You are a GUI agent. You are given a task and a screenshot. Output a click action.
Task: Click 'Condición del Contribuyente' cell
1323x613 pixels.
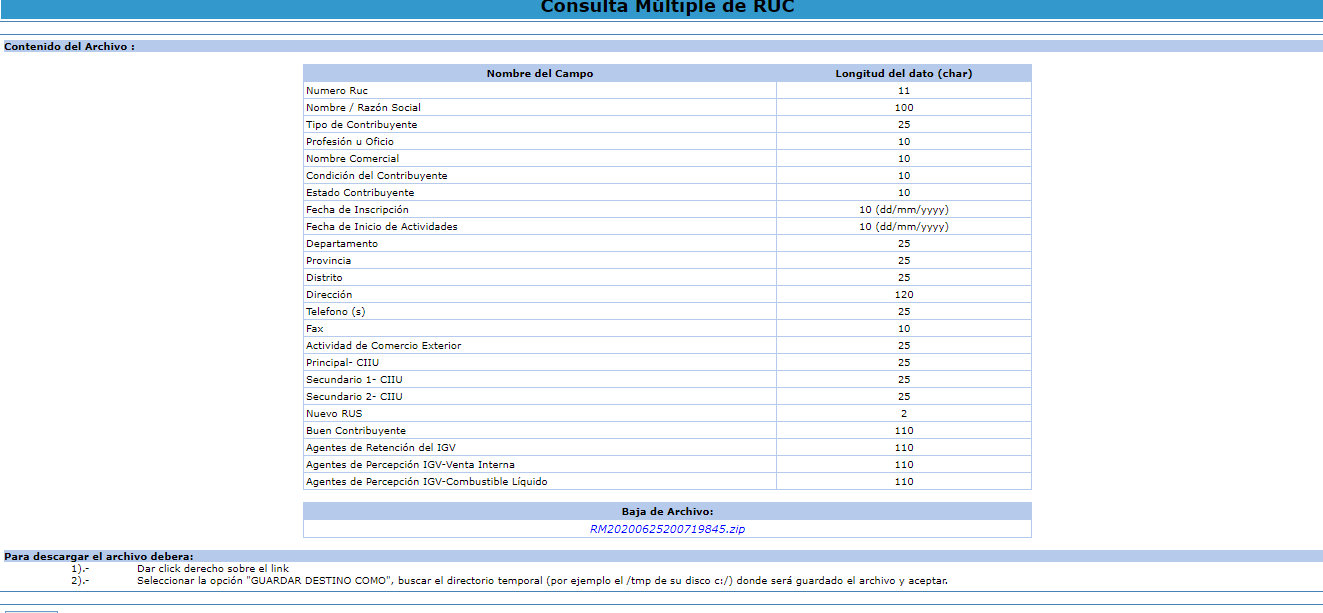pyautogui.click(x=540, y=176)
